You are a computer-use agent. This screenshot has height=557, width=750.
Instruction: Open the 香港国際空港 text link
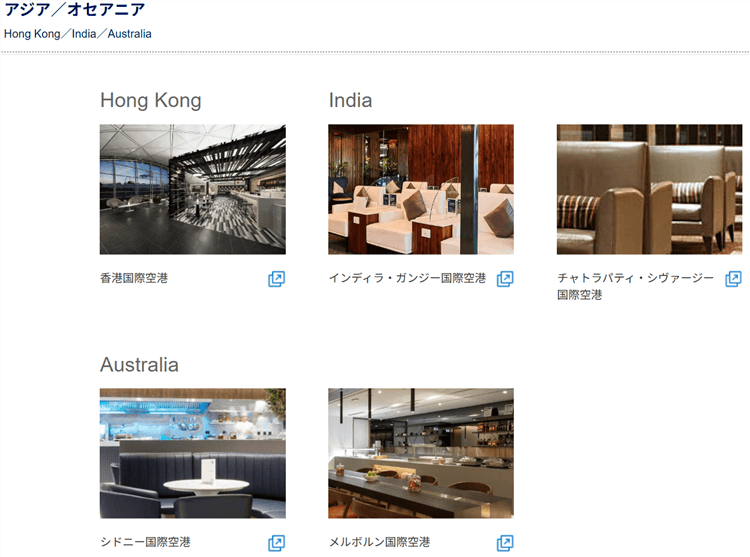[134, 278]
